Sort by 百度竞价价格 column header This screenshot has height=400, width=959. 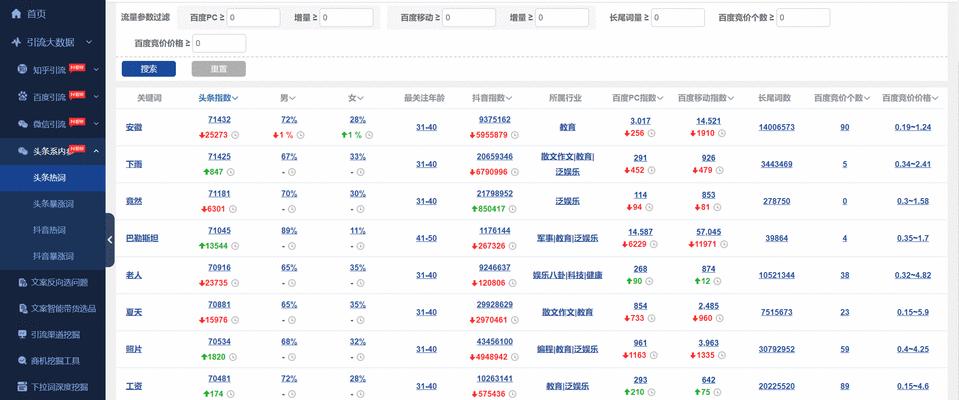[x=910, y=98]
